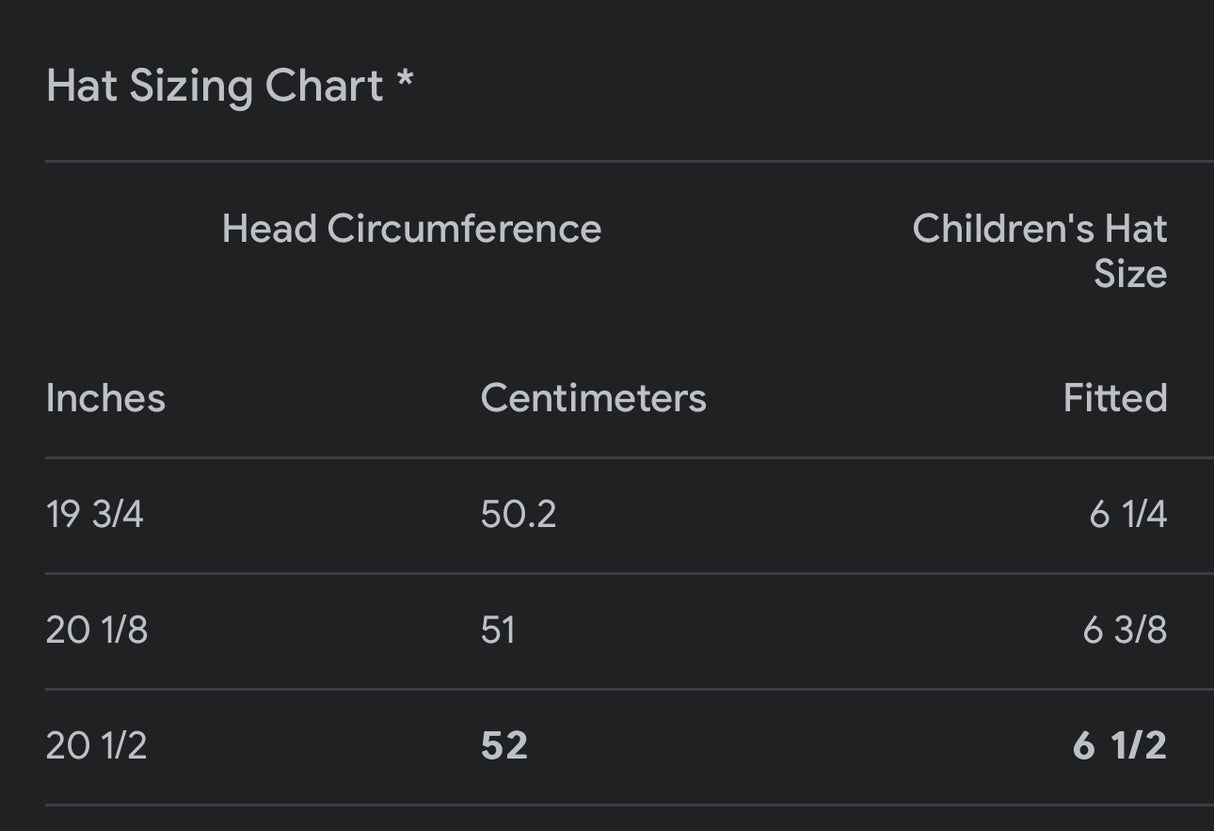Click the asterisk after the chart title
This screenshot has height=831, width=1214.
pos(405,82)
